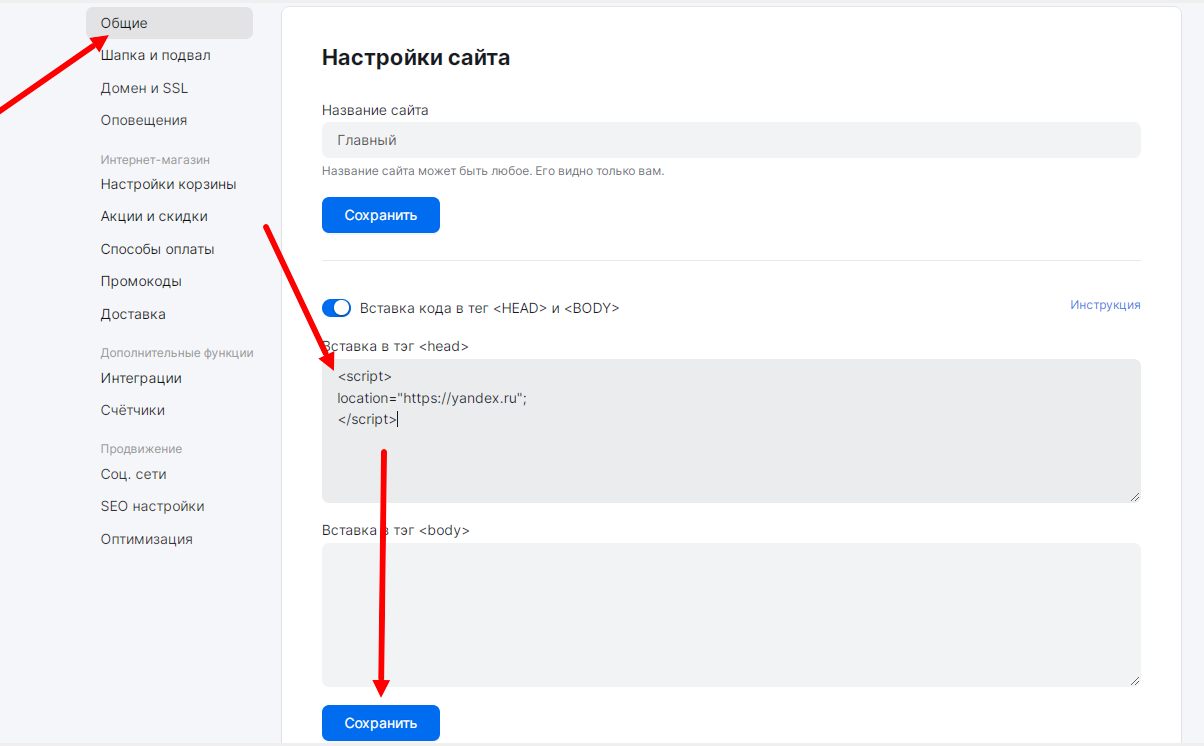Select Акции и скидки menu item
1204x746 pixels.
pyautogui.click(x=154, y=216)
